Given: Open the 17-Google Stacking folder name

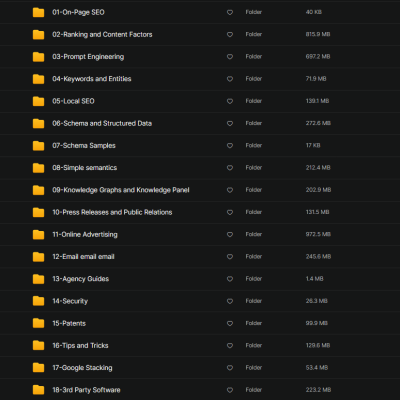Looking at the screenshot, I should pos(82,368).
